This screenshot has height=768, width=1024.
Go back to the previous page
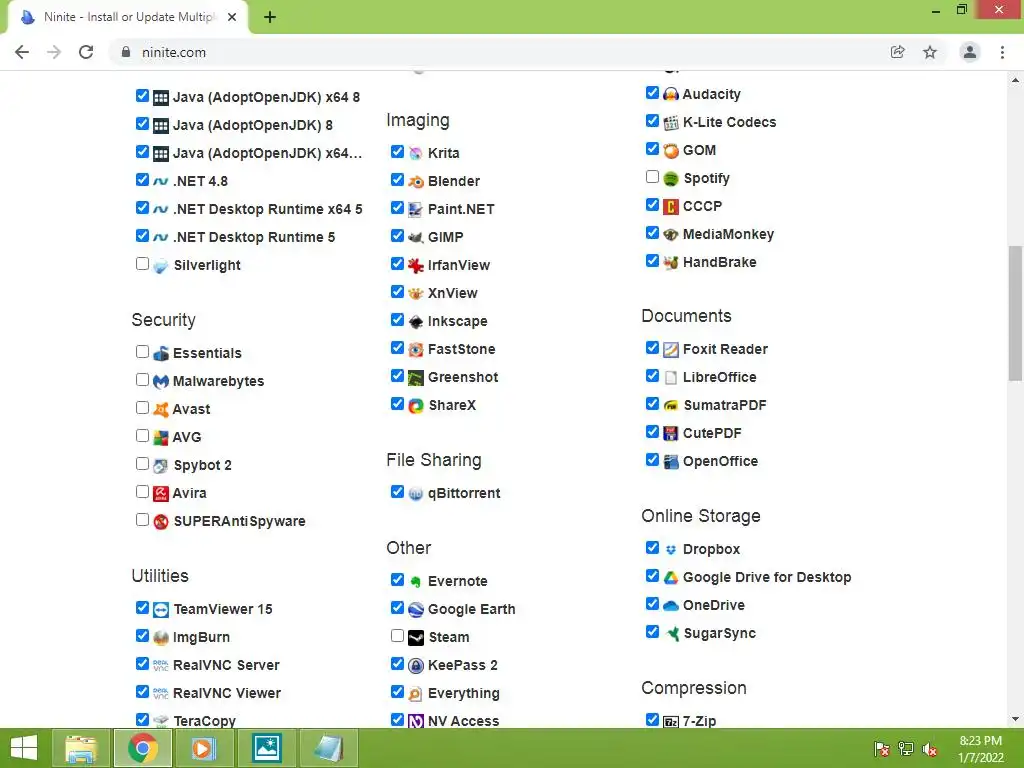coord(22,52)
